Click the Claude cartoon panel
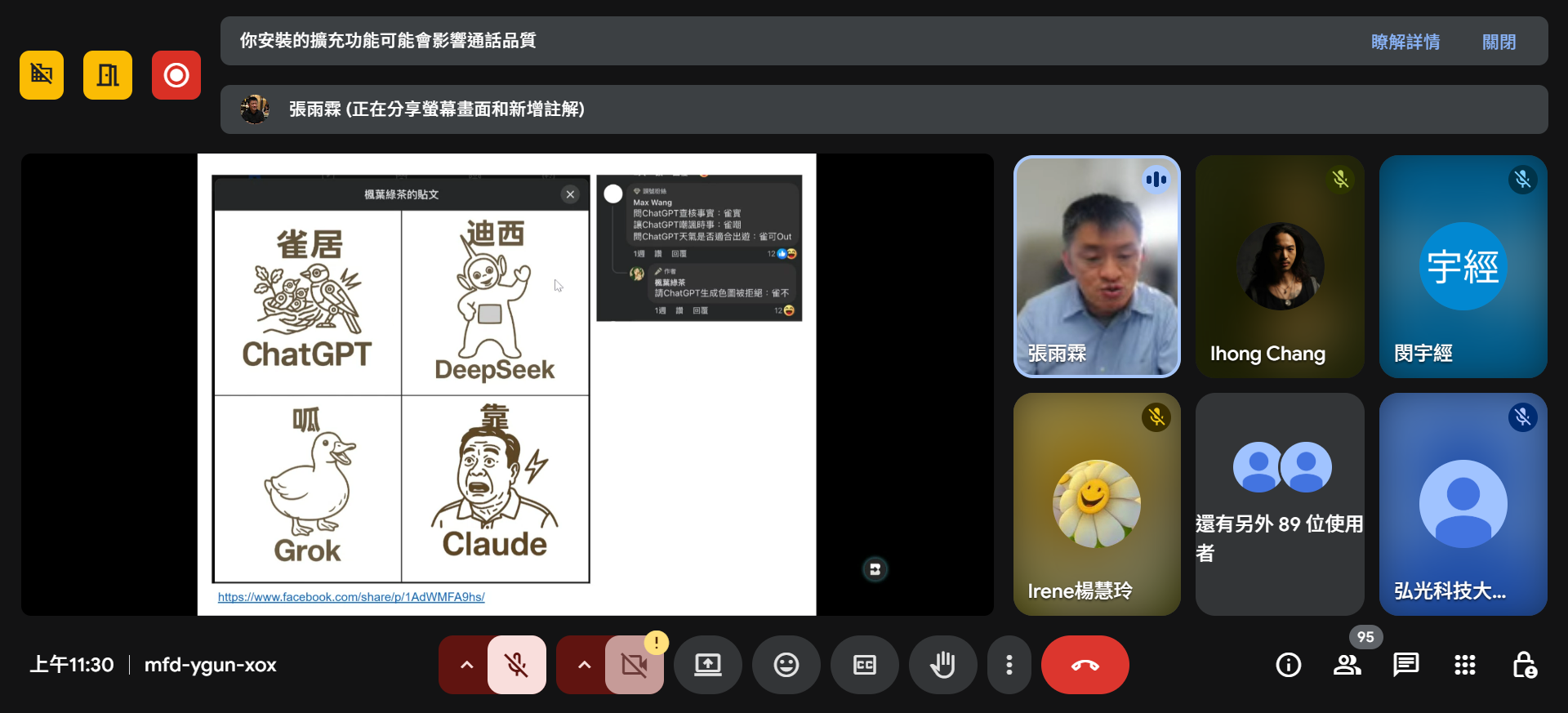Viewport: 1568px width, 713px height. click(495, 488)
